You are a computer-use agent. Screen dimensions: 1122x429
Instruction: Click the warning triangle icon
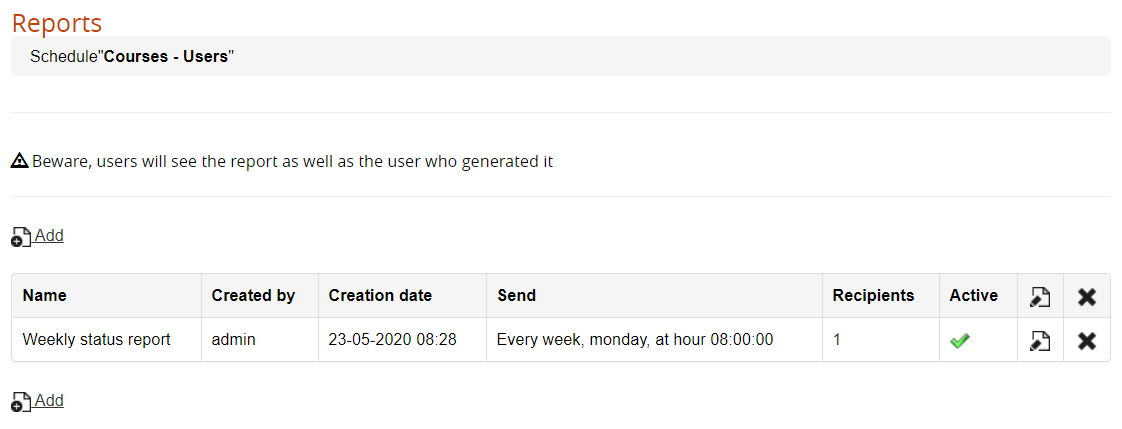pos(19,161)
